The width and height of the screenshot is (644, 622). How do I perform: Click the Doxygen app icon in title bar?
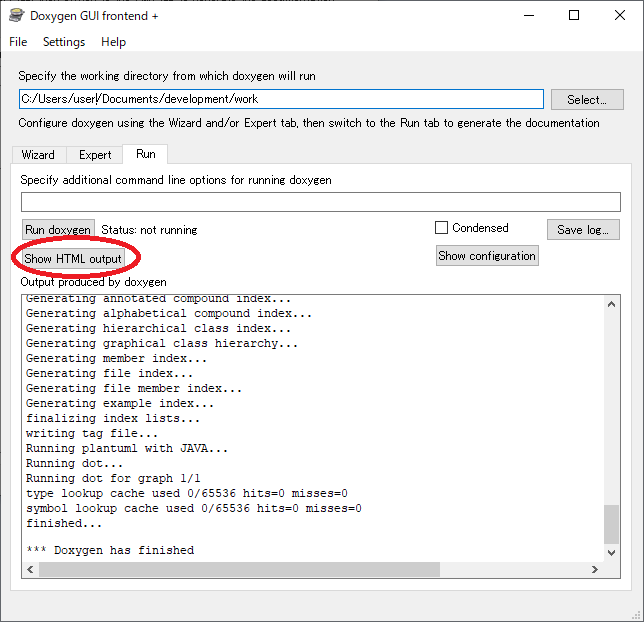pyautogui.click(x=15, y=16)
